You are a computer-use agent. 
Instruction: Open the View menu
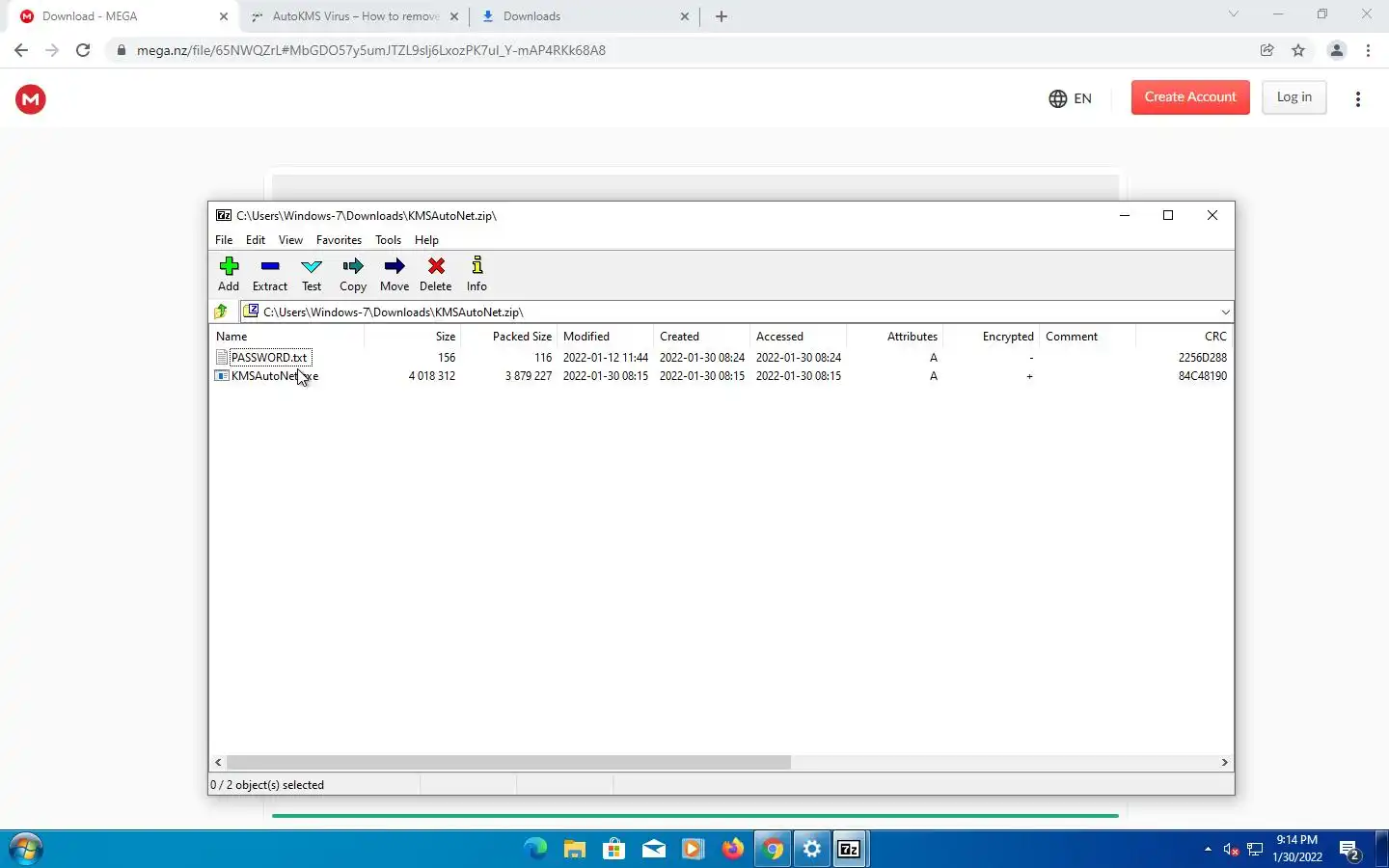pyautogui.click(x=290, y=239)
